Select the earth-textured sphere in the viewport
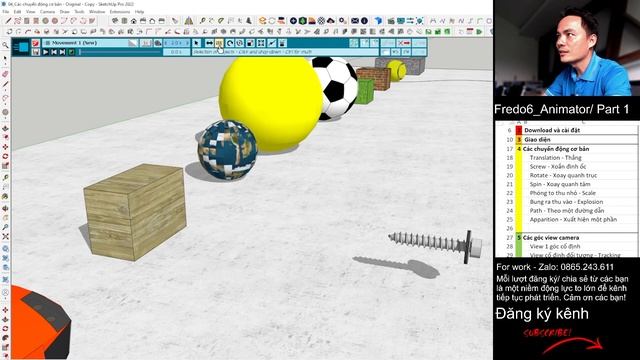Screen dimensions: 640x360 point(227,150)
